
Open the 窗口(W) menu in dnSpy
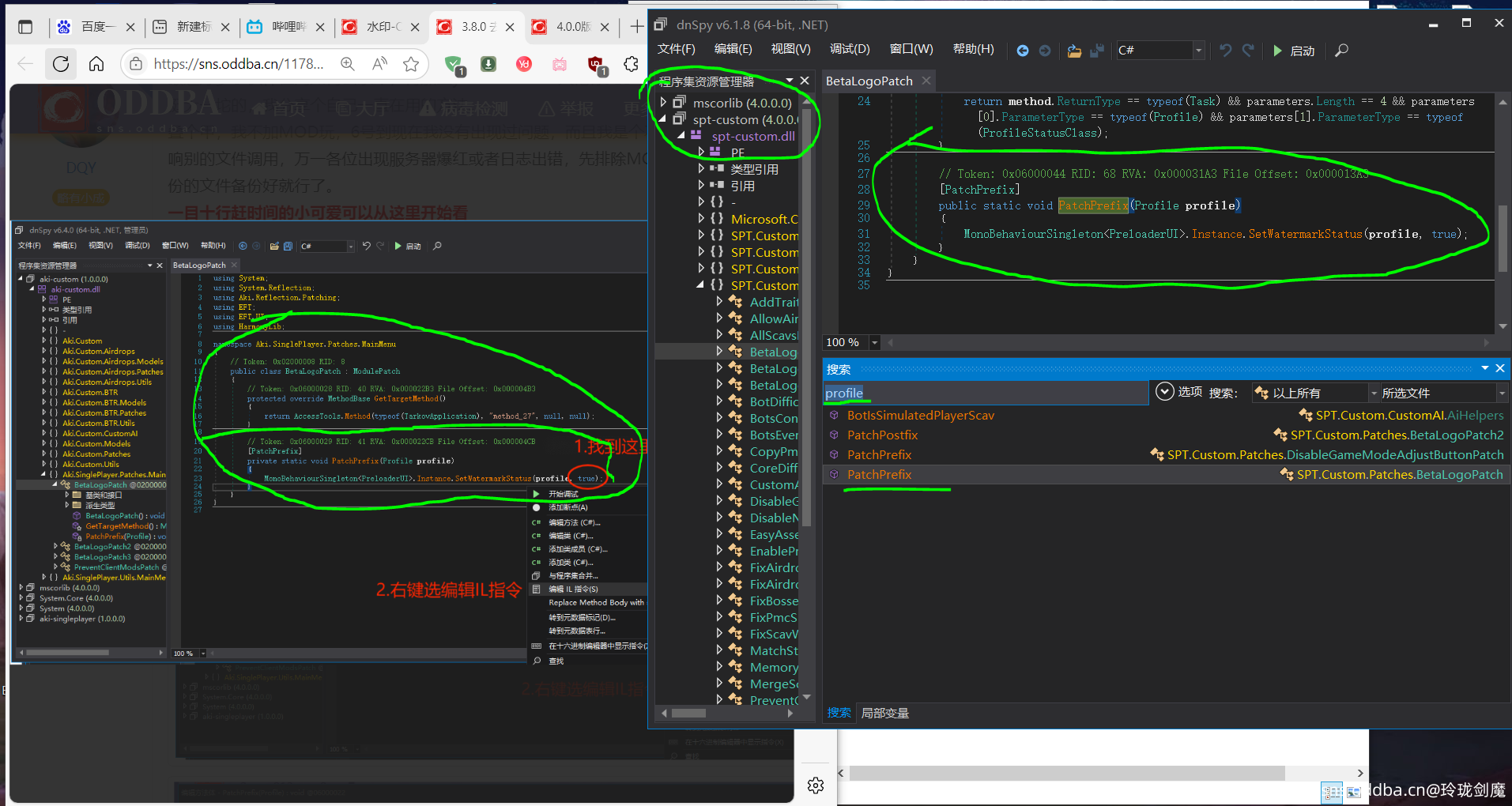click(911, 49)
